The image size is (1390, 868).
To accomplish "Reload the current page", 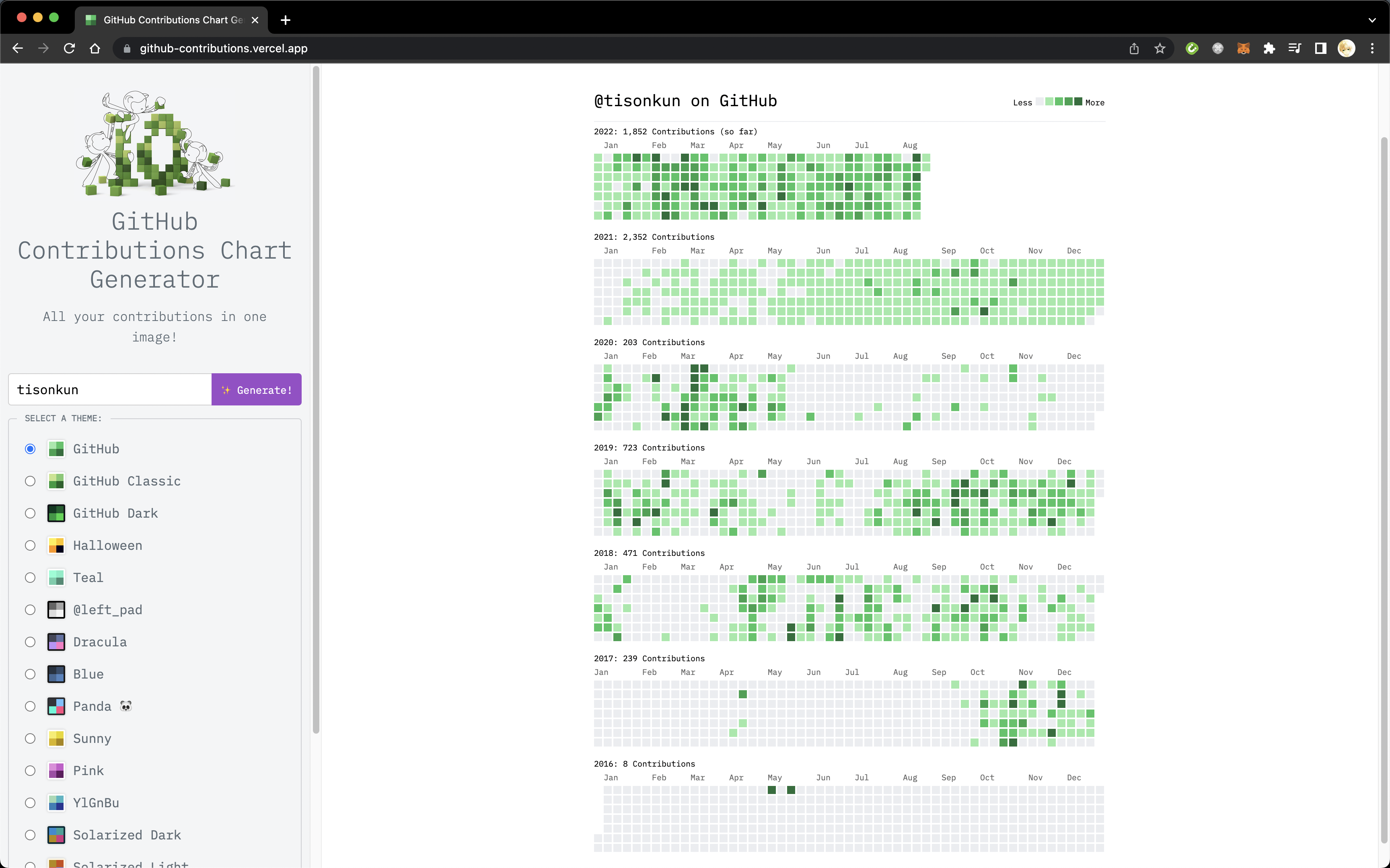I will point(70,48).
